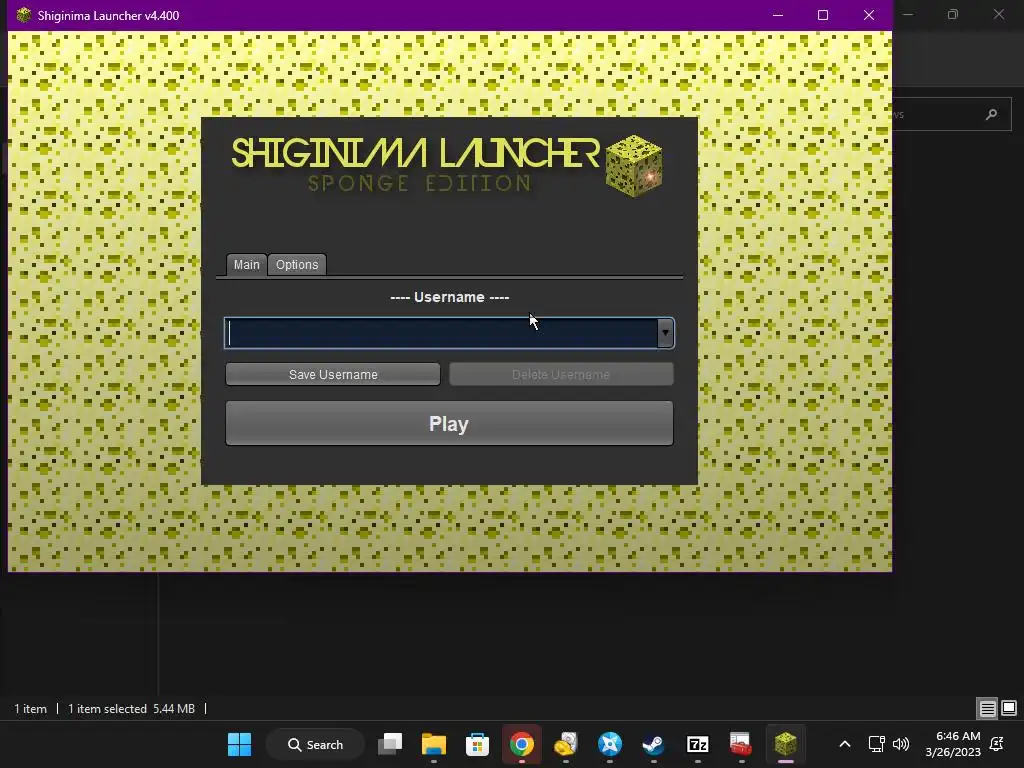Click File Explorer search magnifier icon

tap(991, 114)
